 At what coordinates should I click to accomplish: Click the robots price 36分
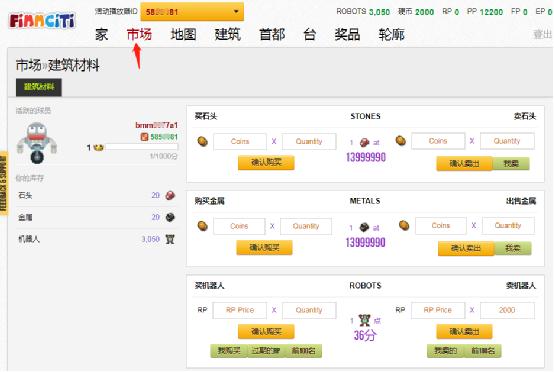365,335
